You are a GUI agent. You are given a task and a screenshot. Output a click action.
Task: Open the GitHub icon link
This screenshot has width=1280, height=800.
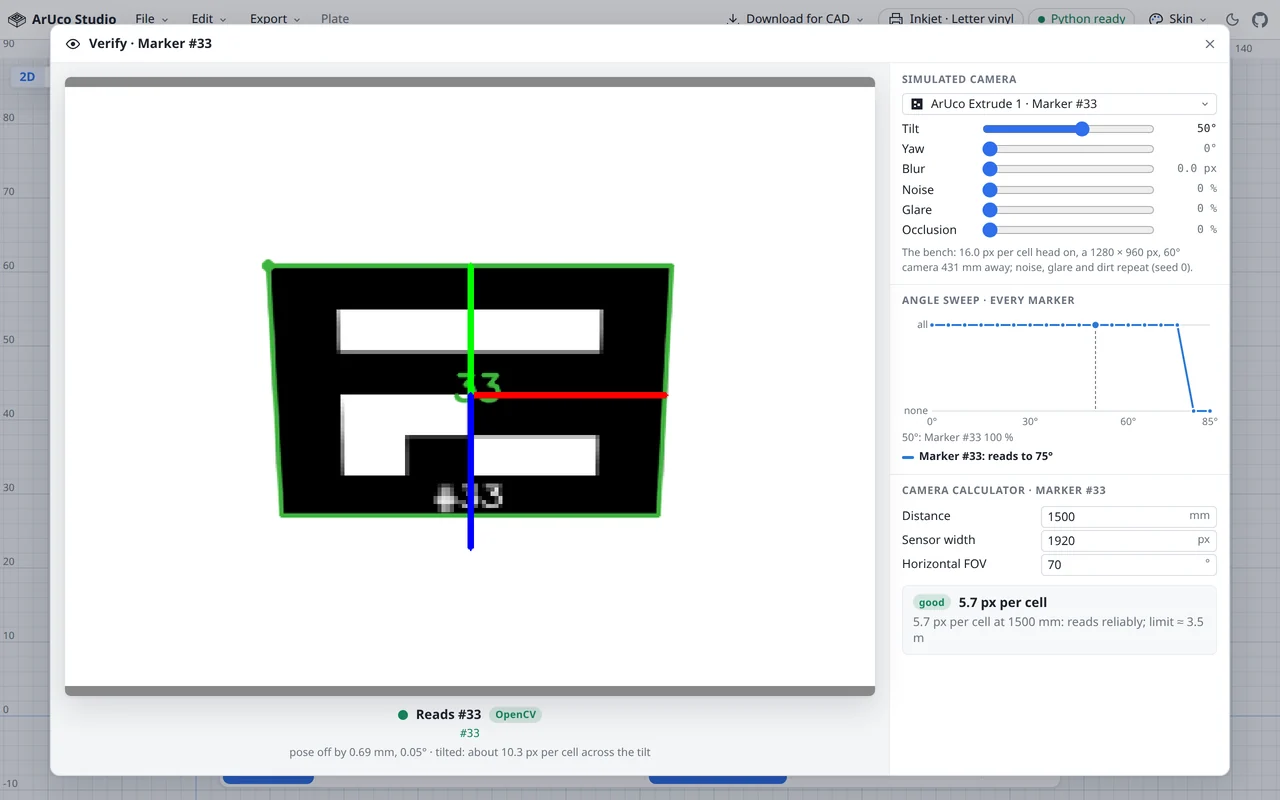tap(1260, 19)
